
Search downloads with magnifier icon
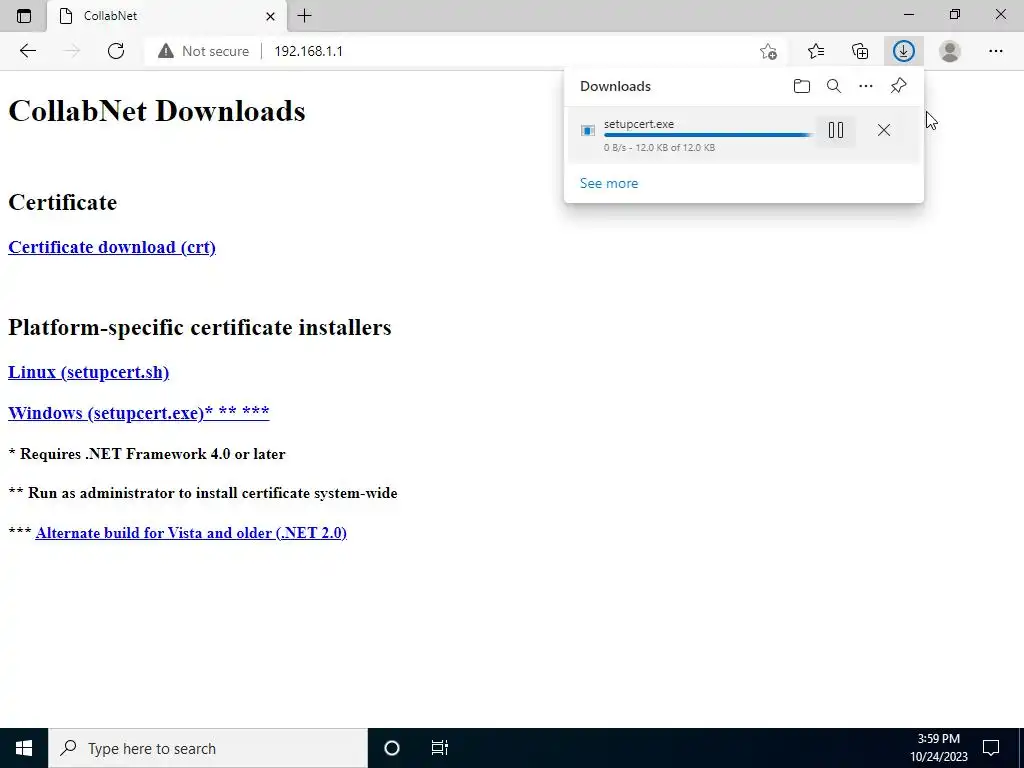click(833, 86)
